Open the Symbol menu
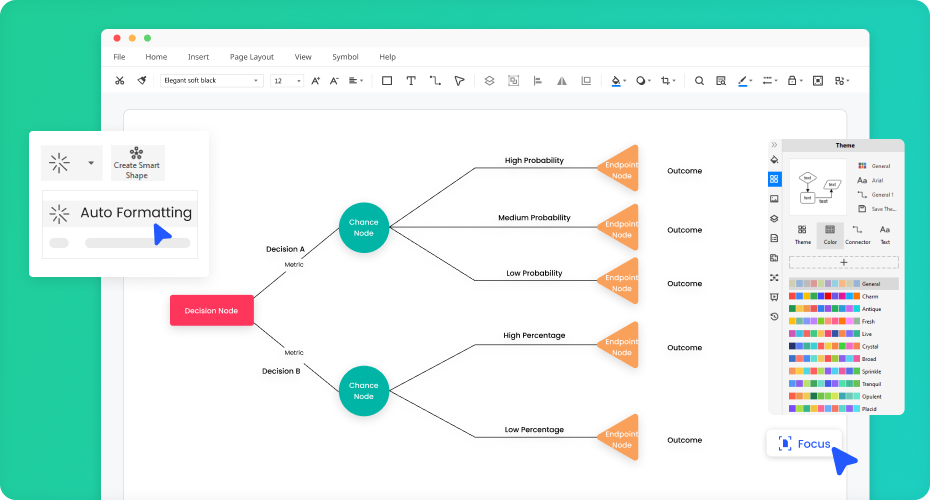The image size is (930, 500). click(x=345, y=57)
